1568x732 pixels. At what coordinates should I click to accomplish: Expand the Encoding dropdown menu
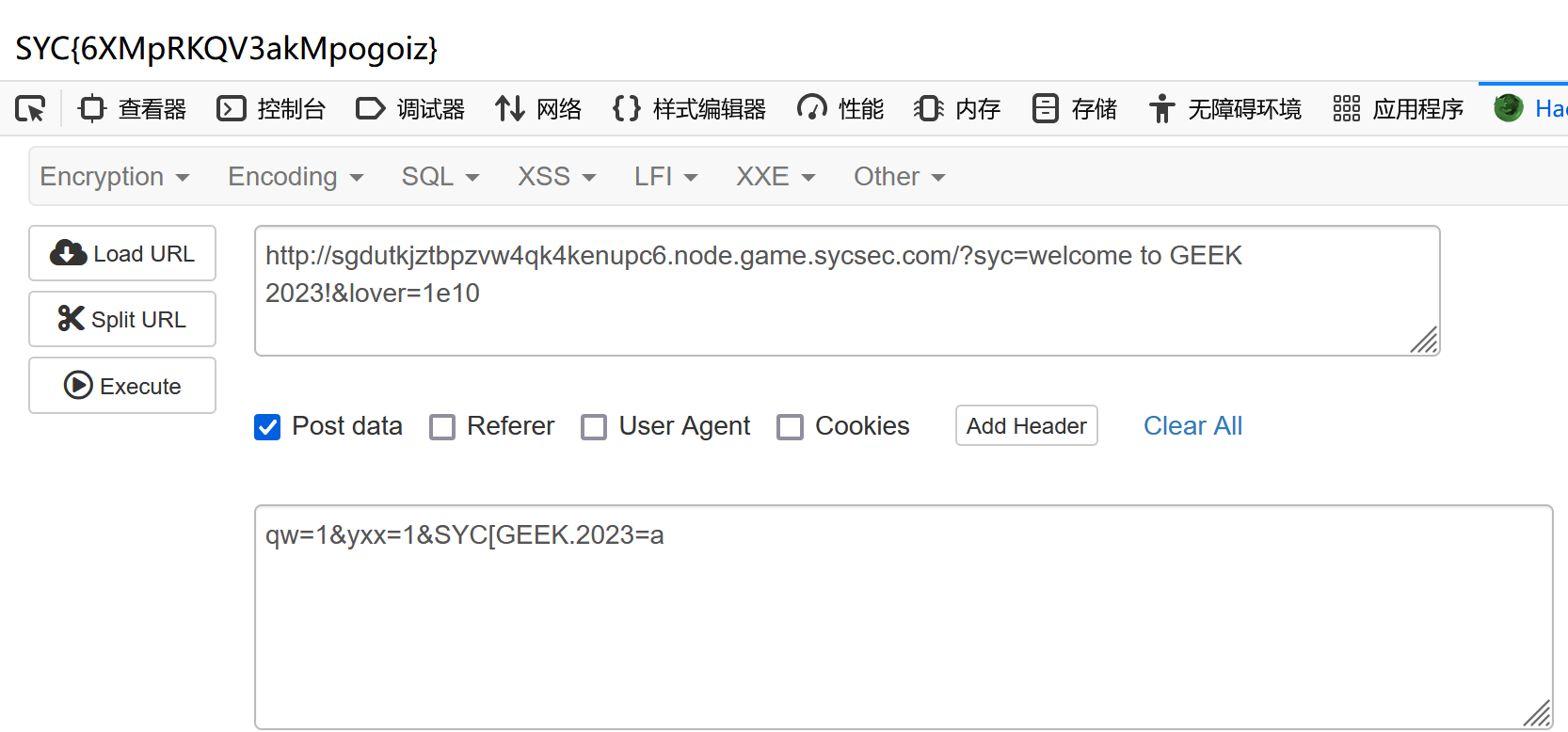(296, 177)
